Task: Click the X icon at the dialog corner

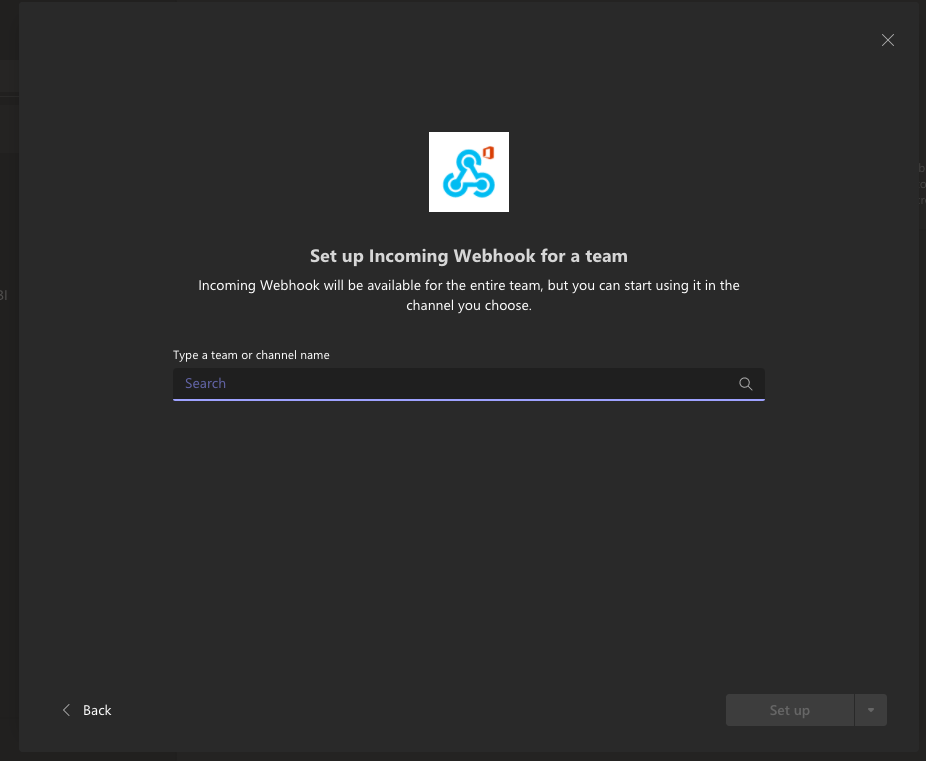Action: (x=887, y=40)
